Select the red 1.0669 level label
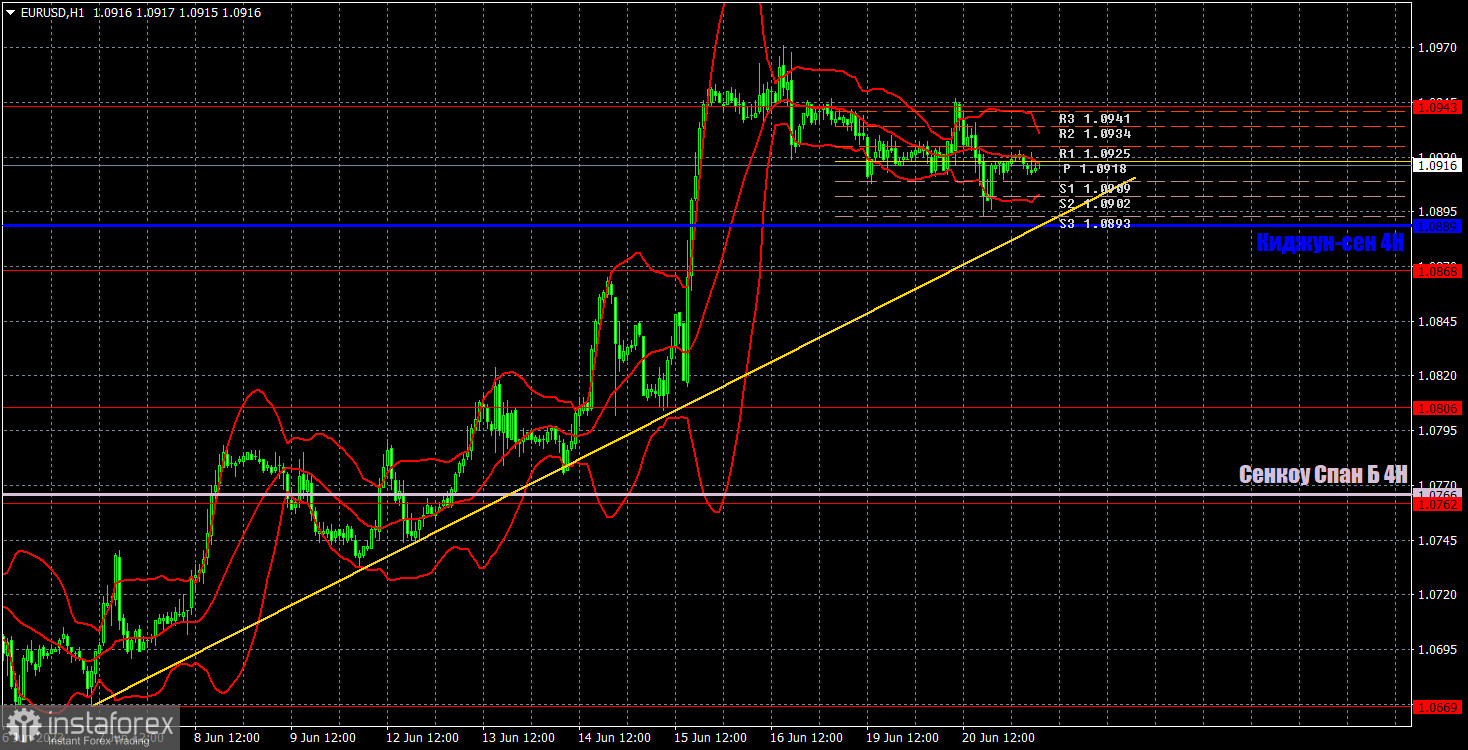Image resolution: width=1468 pixels, height=750 pixels. 1438,707
